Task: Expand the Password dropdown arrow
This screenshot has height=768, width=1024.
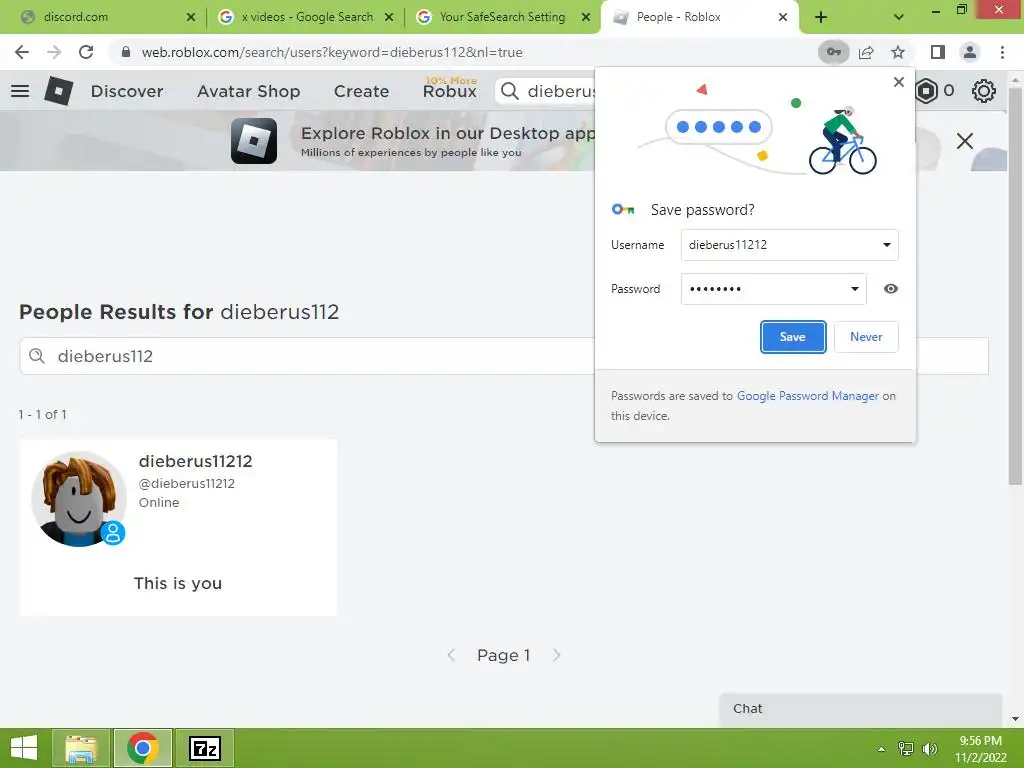Action: 854,289
